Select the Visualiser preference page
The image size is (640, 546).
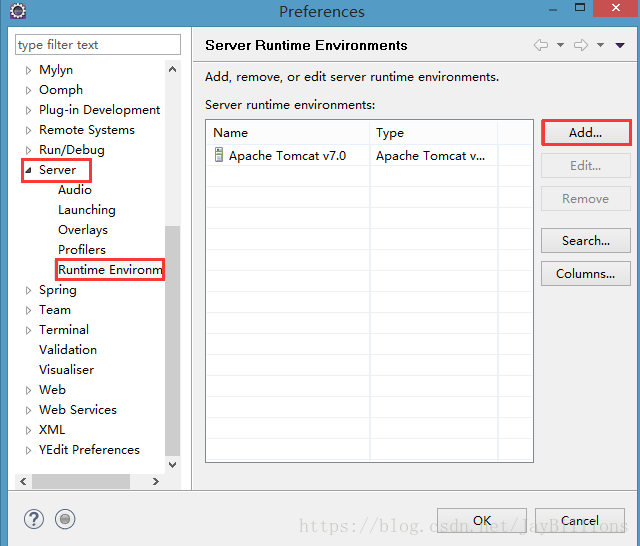pyautogui.click(x=67, y=370)
